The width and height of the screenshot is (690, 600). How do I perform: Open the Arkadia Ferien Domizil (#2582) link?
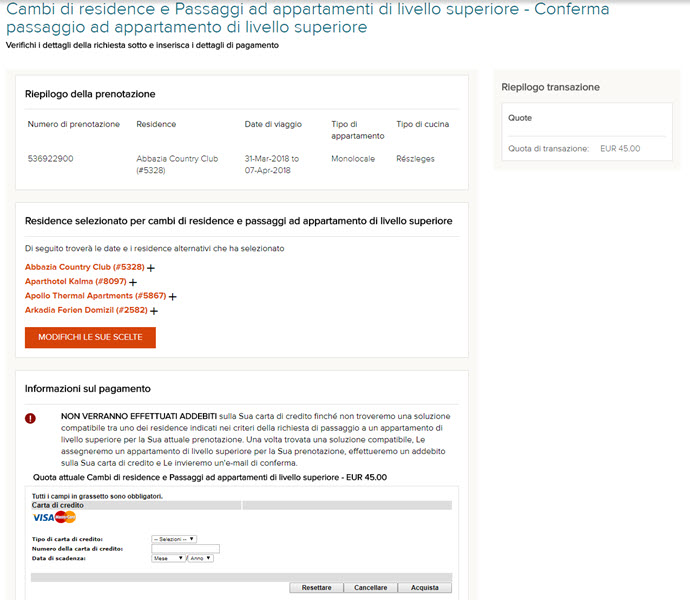coord(86,310)
